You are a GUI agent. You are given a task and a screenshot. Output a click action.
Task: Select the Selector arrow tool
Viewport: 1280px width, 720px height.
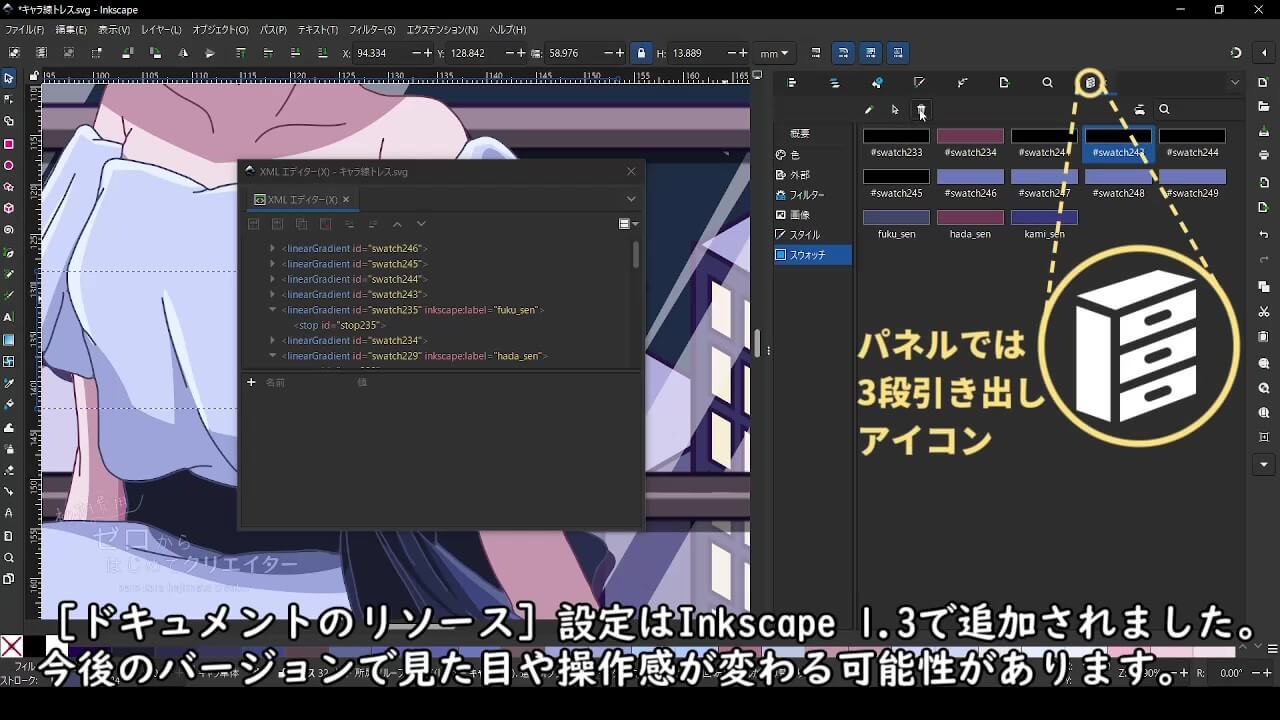tap(8, 78)
